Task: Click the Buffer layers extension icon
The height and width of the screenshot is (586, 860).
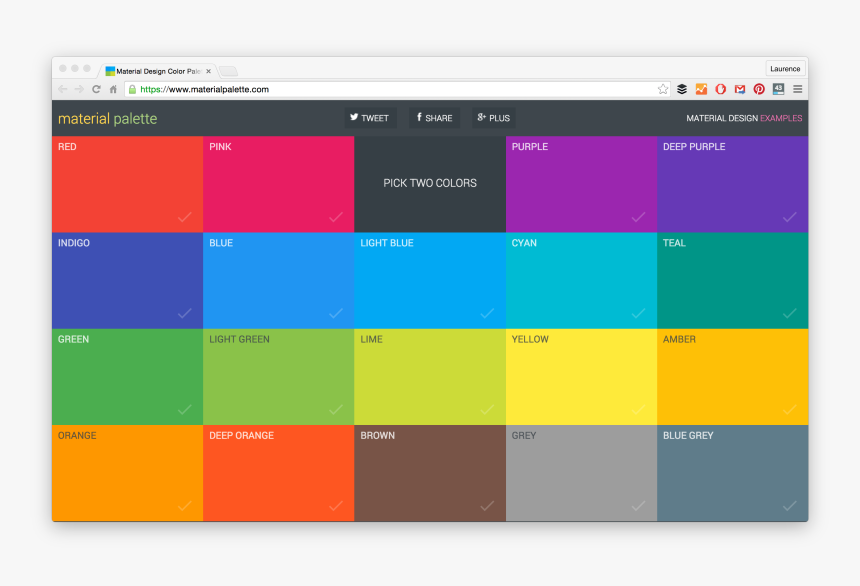Action: [682, 89]
